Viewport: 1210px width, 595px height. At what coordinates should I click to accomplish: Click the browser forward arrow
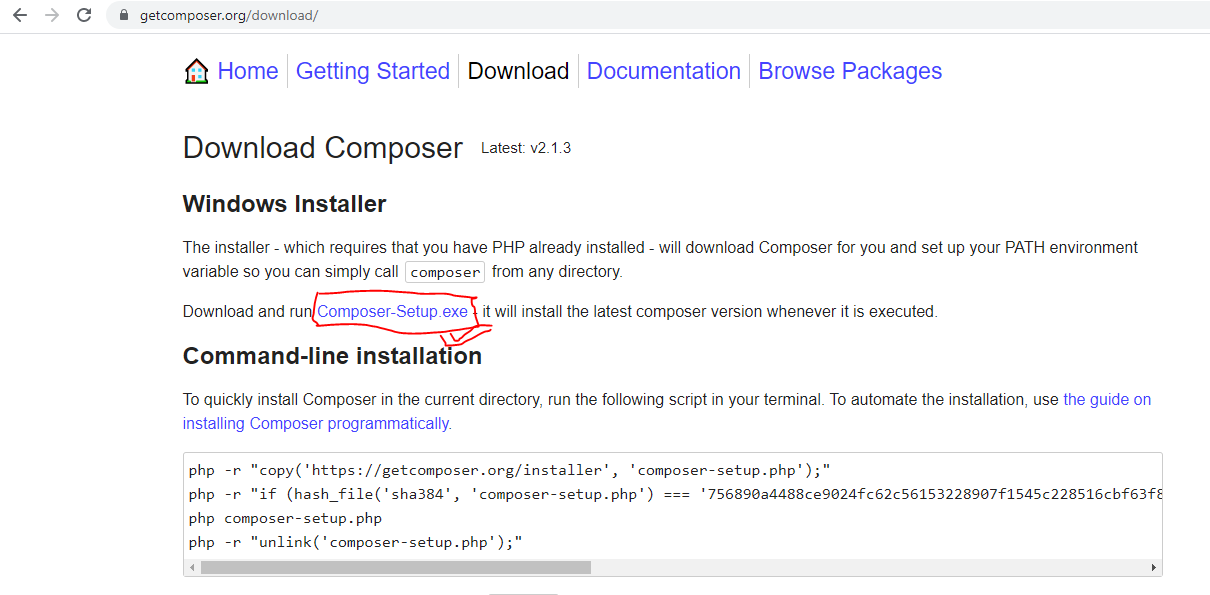click(52, 16)
